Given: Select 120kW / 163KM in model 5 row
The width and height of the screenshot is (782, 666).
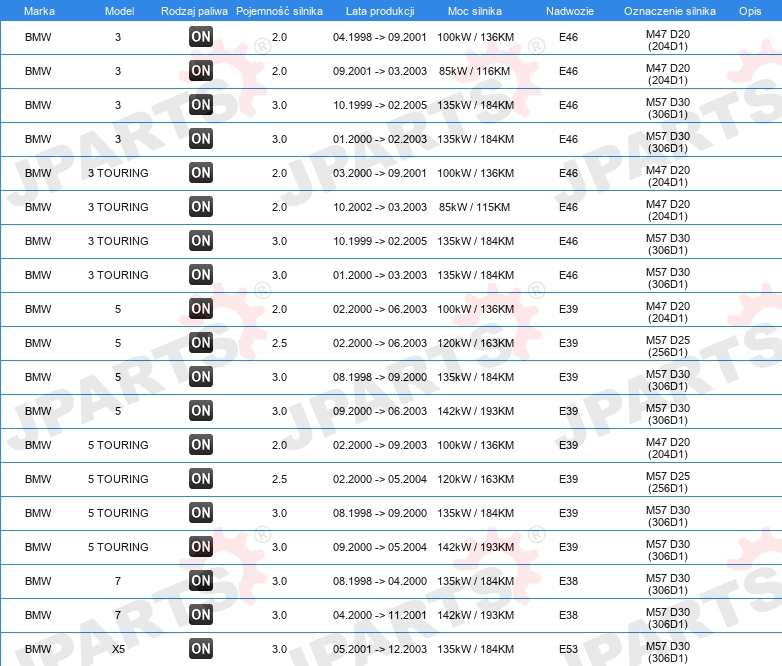Looking at the screenshot, I should tap(475, 343).
